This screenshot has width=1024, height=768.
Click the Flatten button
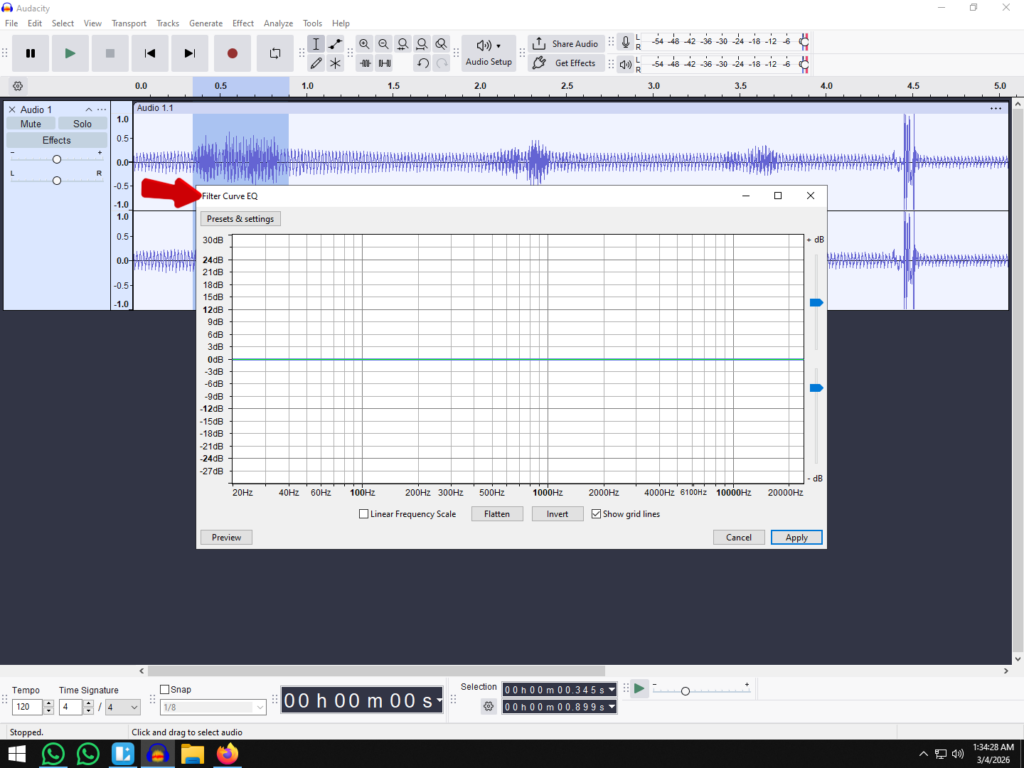click(x=497, y=514)
